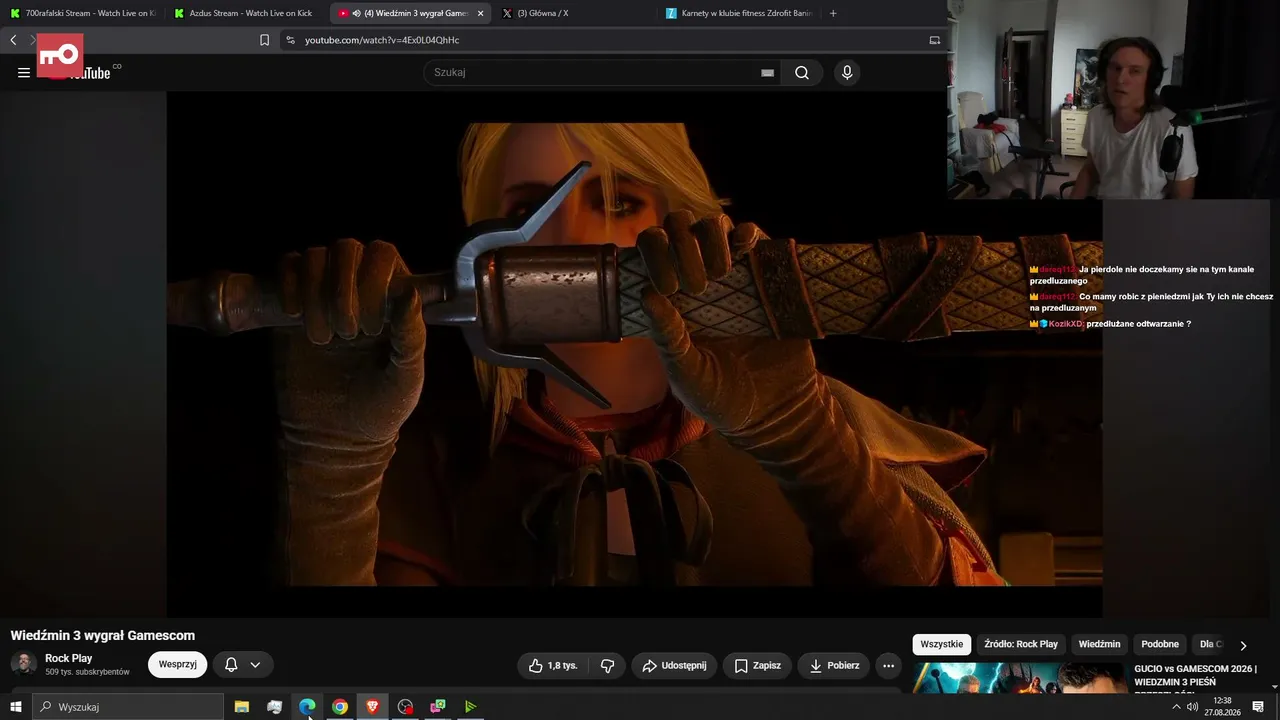Click the KozikXD username in chat overlay
The image size is (1280, 720).
(1065, 324)
